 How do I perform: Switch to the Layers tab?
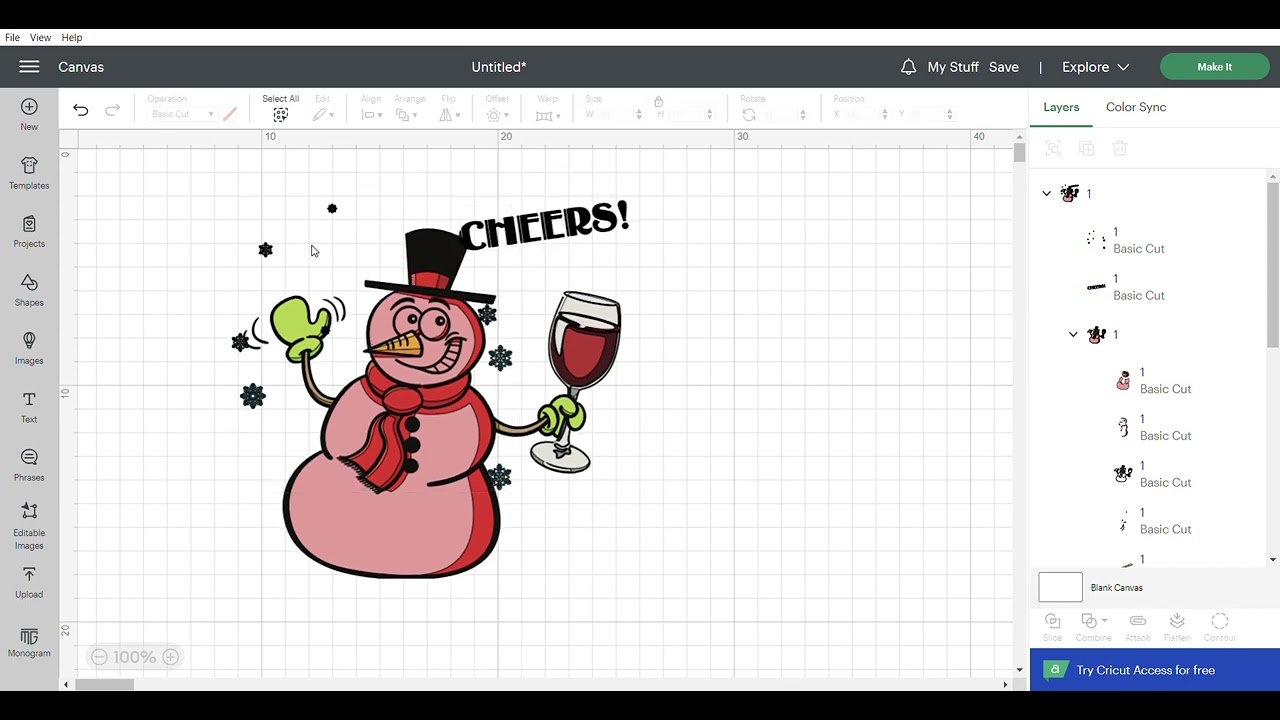pyautogui.click(x=1061, y=107)
